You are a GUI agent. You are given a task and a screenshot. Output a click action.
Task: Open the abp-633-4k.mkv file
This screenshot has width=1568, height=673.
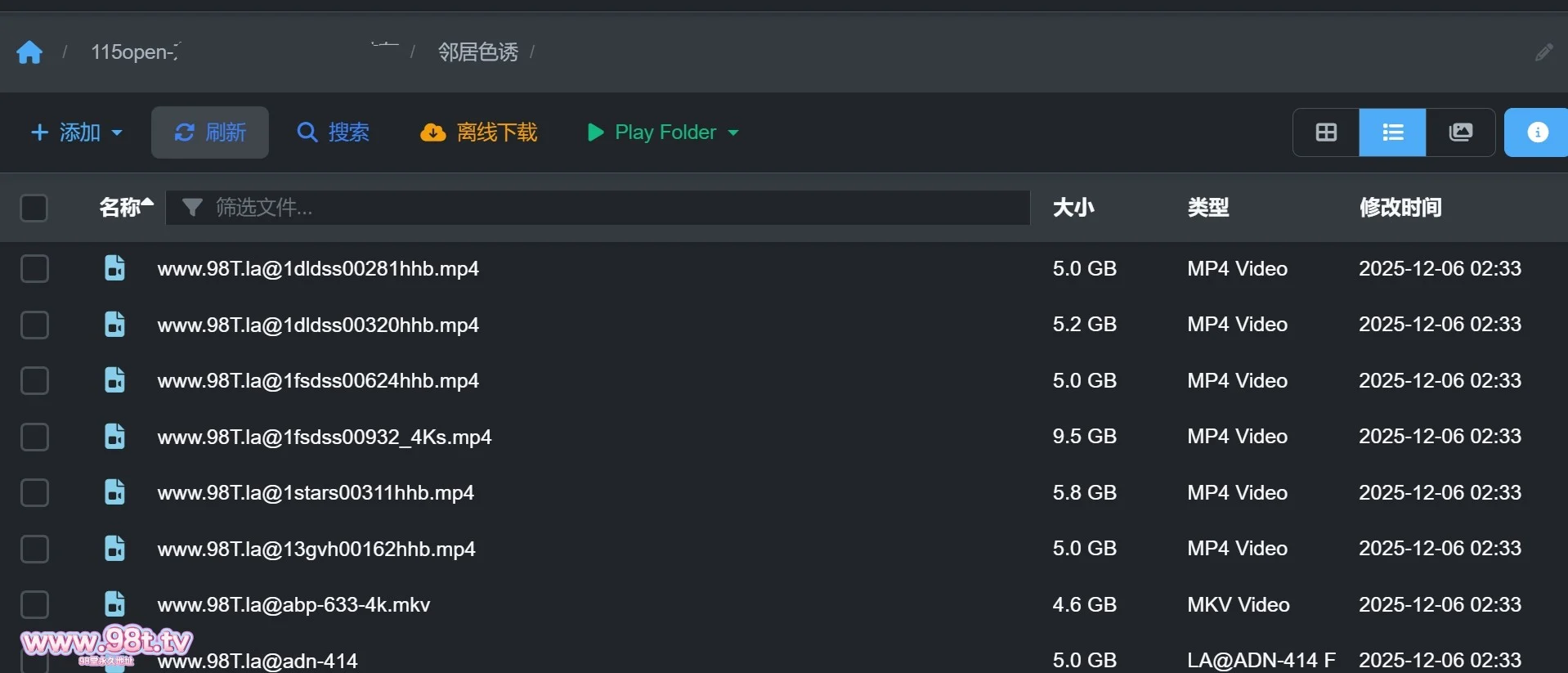[293, 605]
